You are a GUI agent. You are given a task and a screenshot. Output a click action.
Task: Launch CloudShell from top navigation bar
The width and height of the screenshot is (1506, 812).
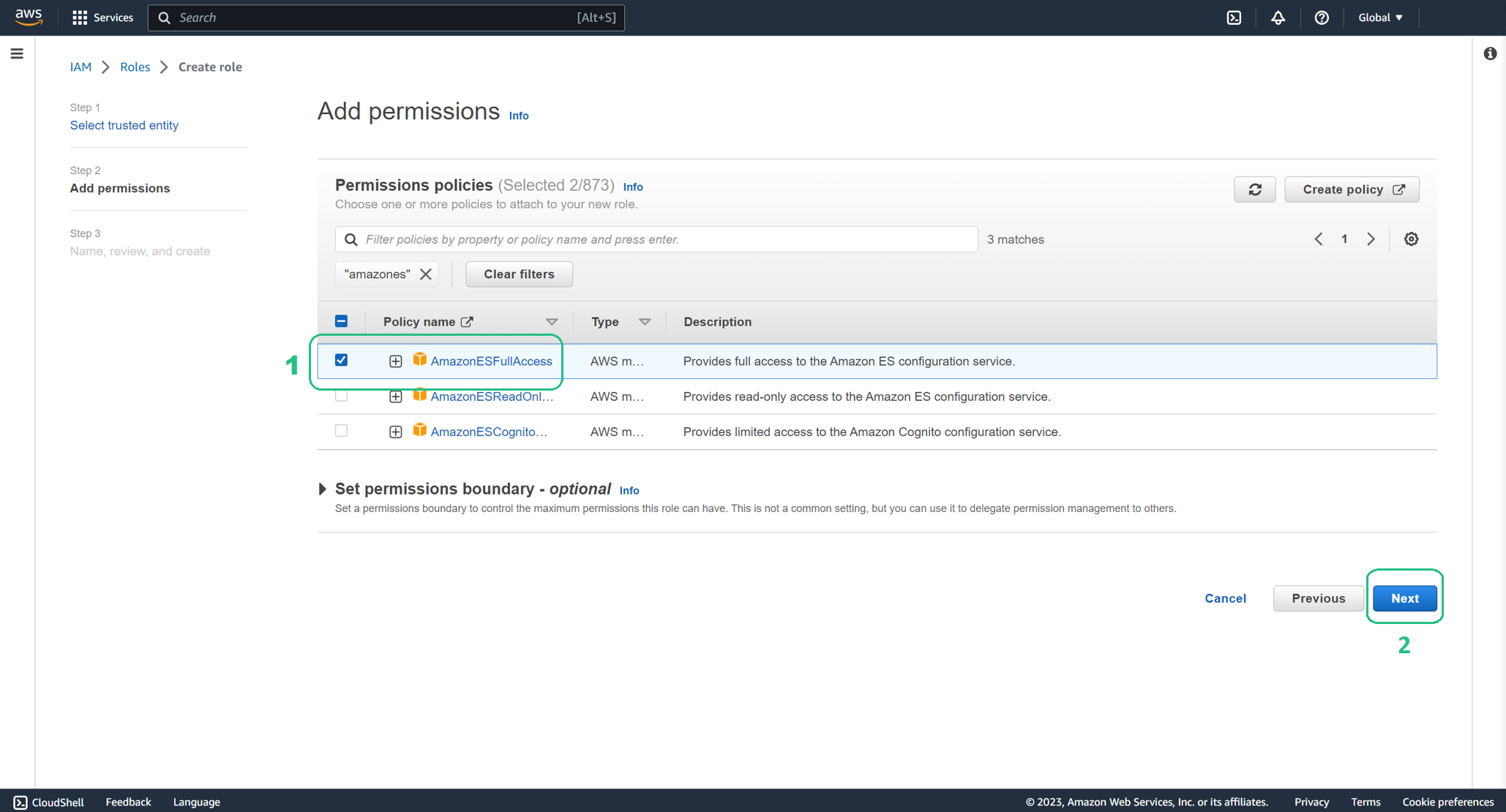[1234, 18]
